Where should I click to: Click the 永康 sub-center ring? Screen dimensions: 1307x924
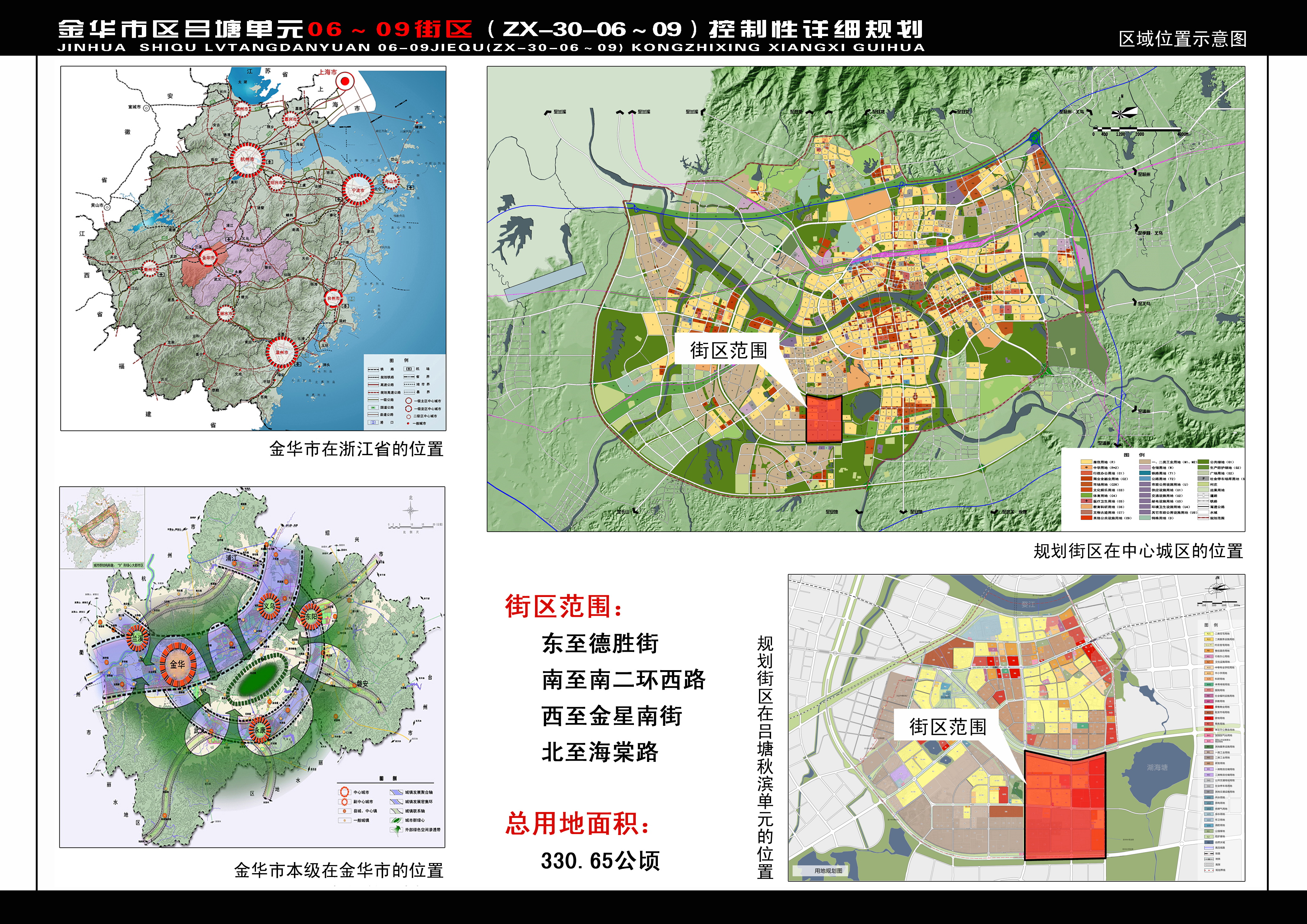click(x=260, y=729)
